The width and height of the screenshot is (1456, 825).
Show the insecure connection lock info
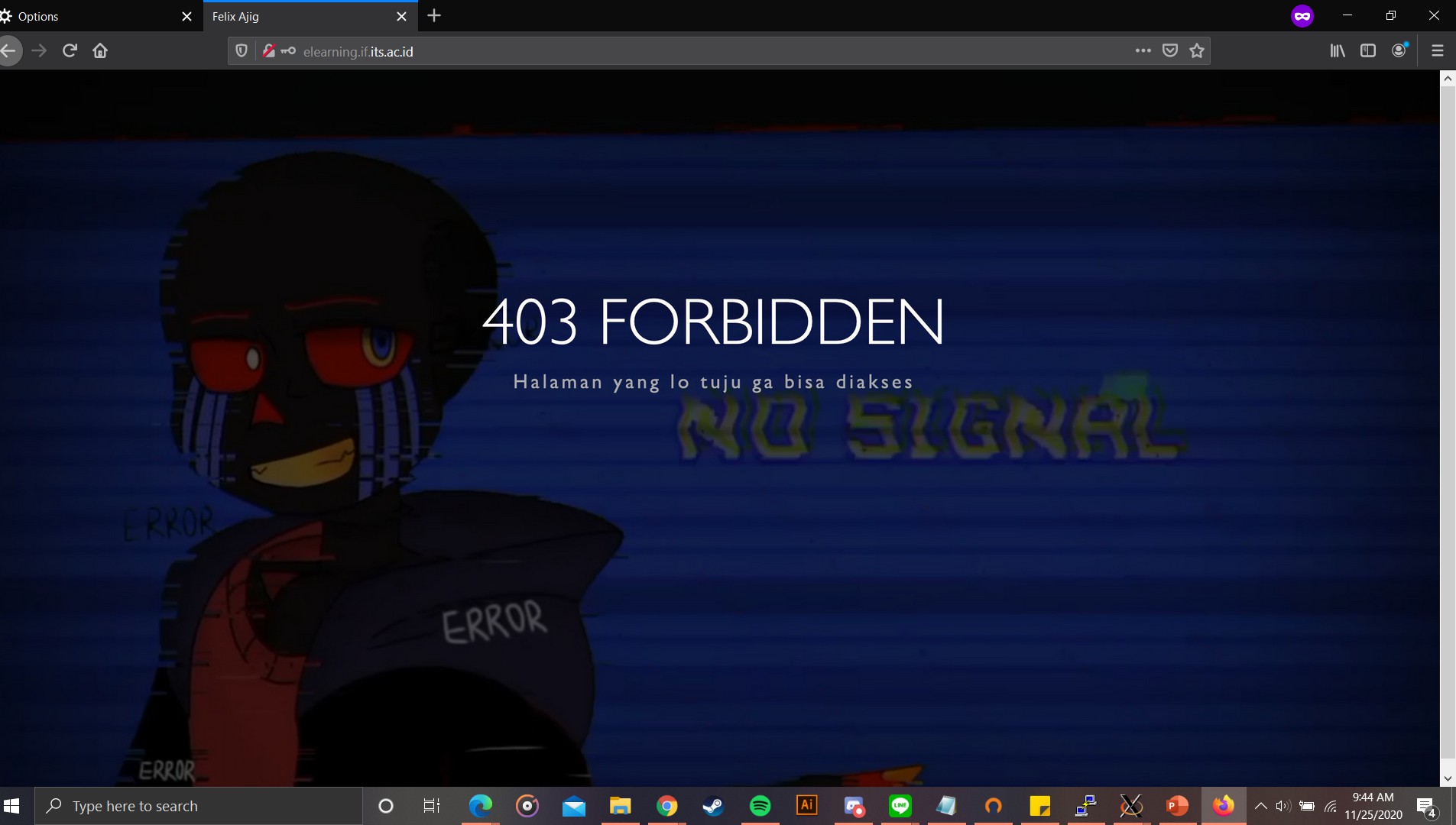pos(268,50)
